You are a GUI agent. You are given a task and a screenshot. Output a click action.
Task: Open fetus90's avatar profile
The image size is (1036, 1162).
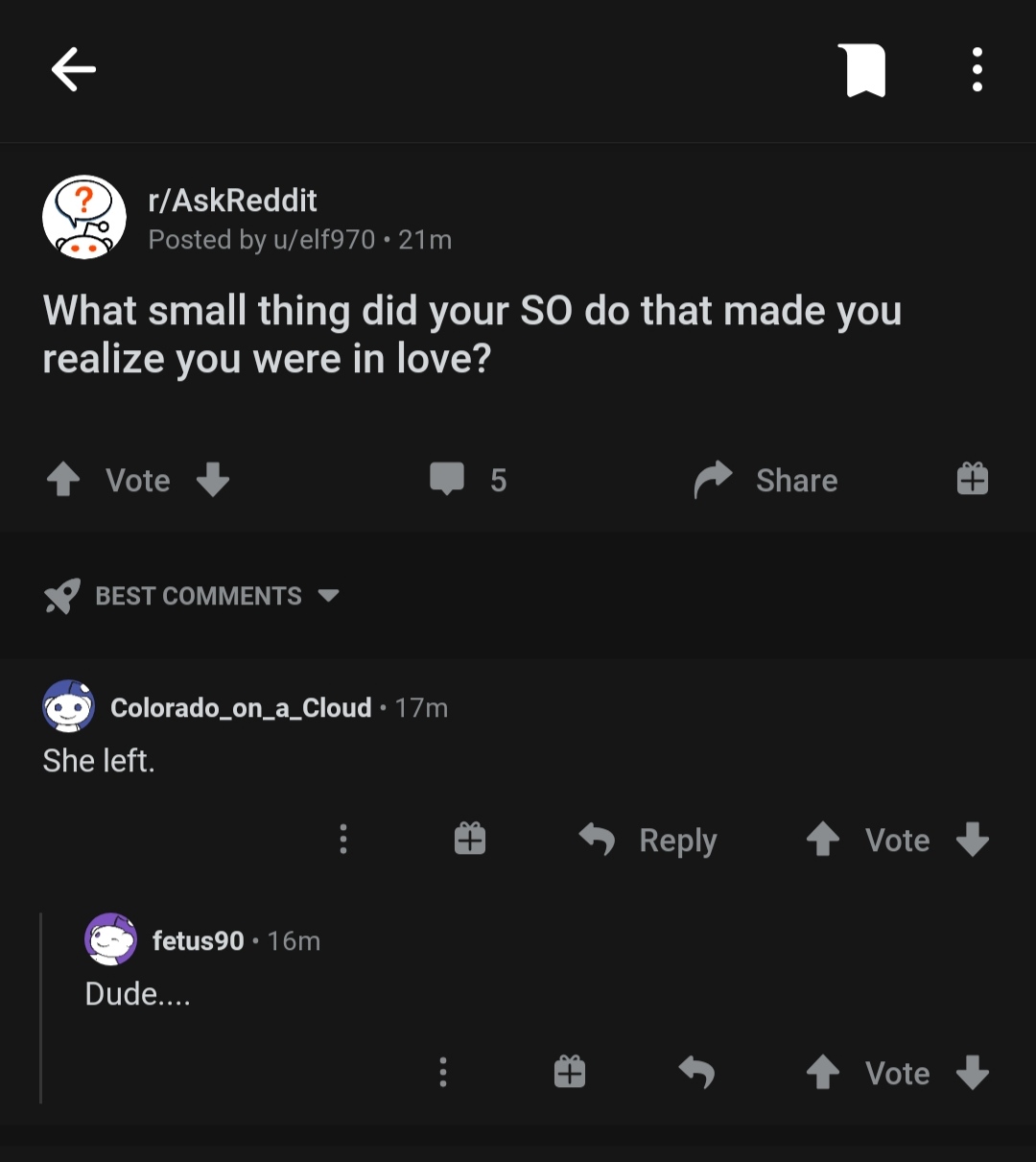[x=110, y=938]
